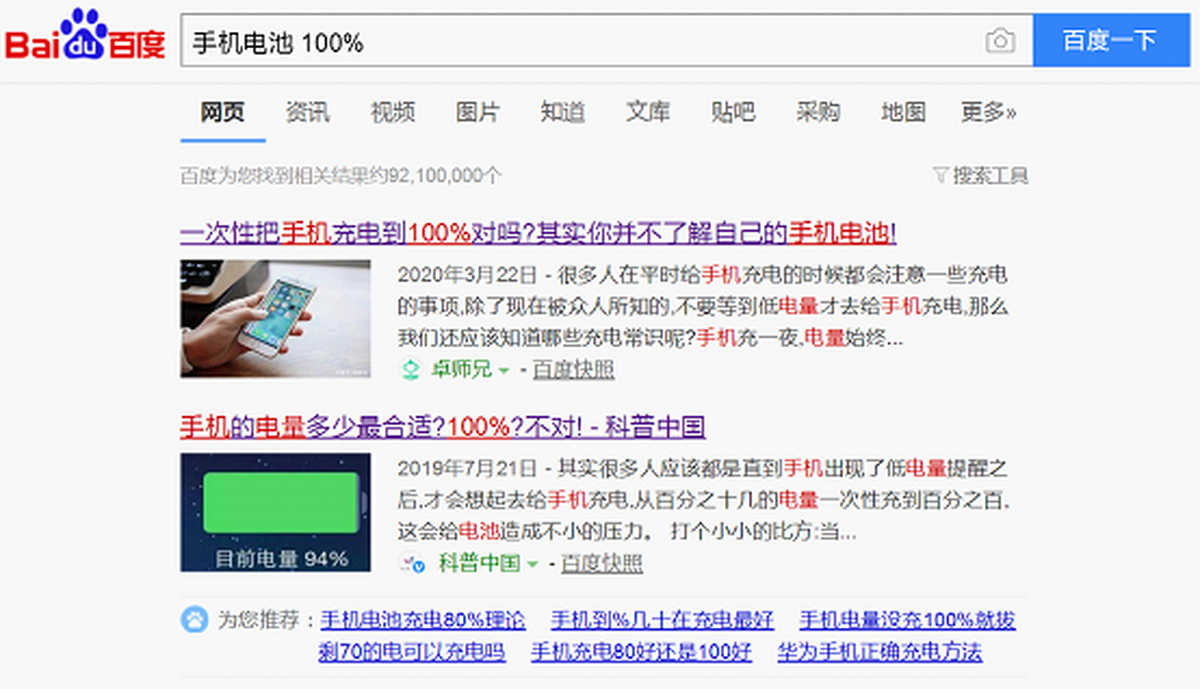Open the 更多» tab menu

(988, 113)
